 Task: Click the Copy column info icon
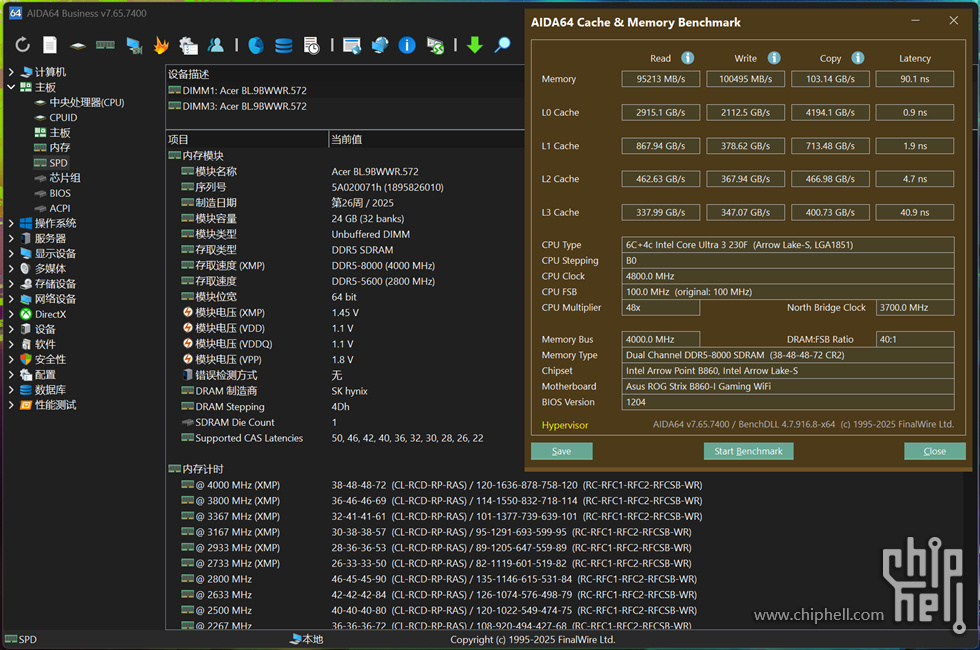[858, 58]
